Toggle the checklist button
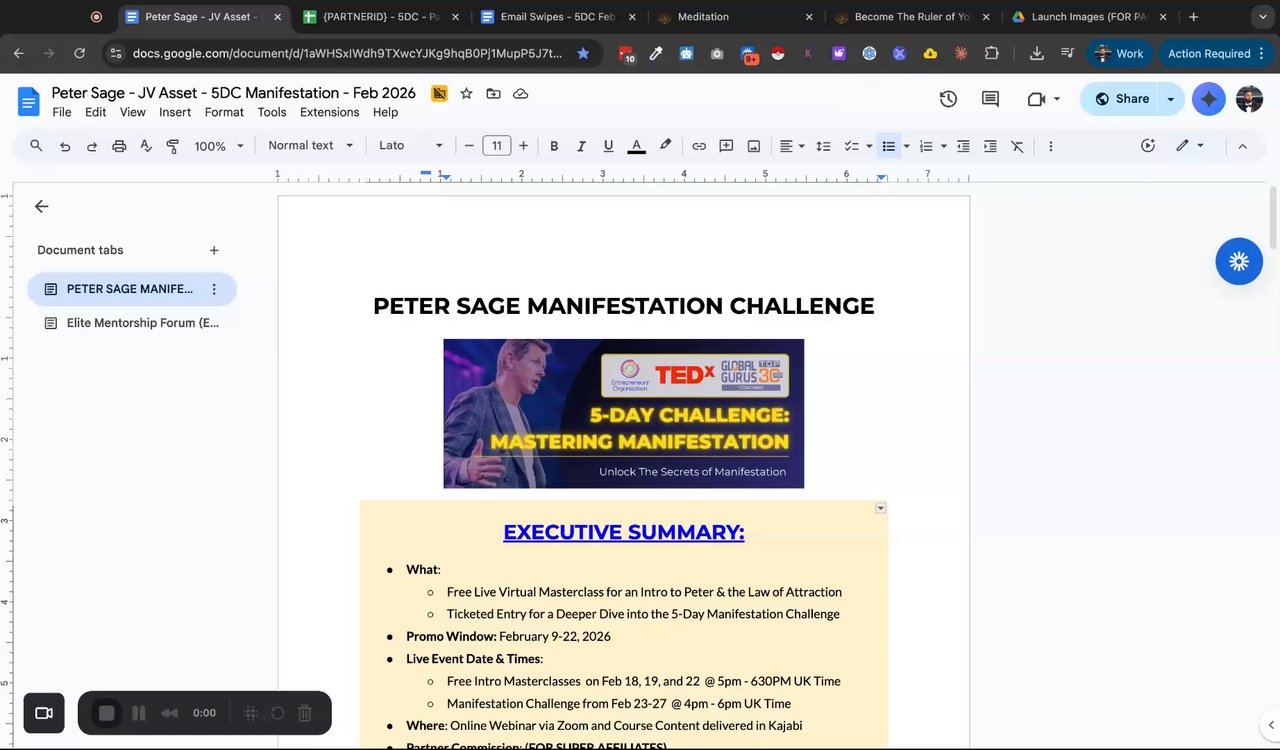Viewport: 1280px width, 750px height. click(852, 146)
